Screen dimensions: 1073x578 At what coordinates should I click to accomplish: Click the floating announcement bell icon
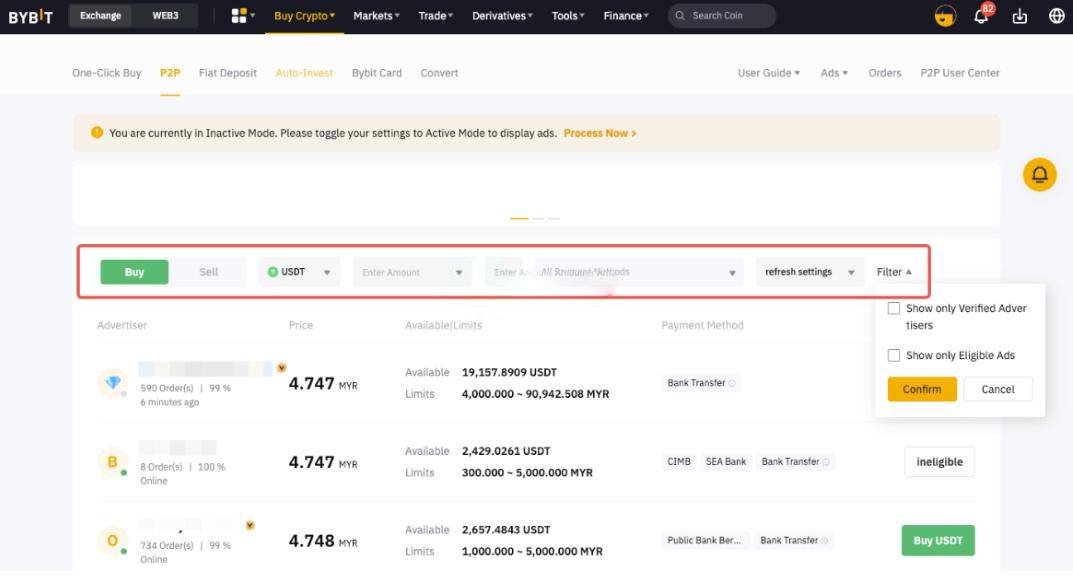1040,175
